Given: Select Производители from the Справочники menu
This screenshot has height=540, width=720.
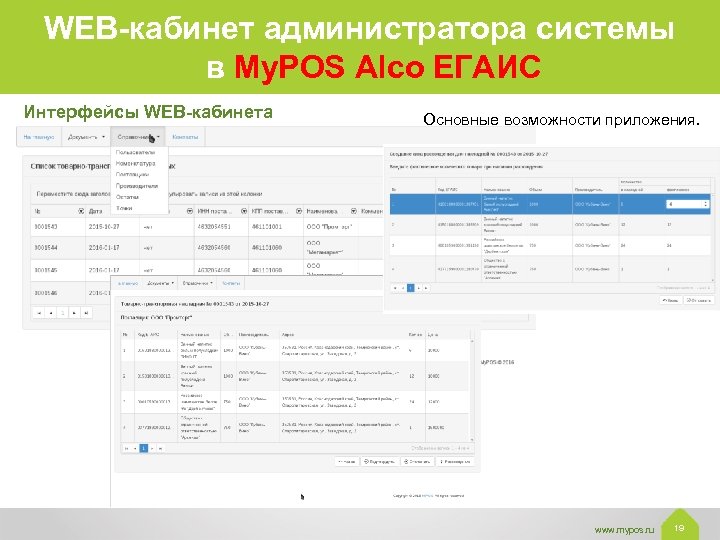Looking at the screenshot, I should tap(137, 186).
